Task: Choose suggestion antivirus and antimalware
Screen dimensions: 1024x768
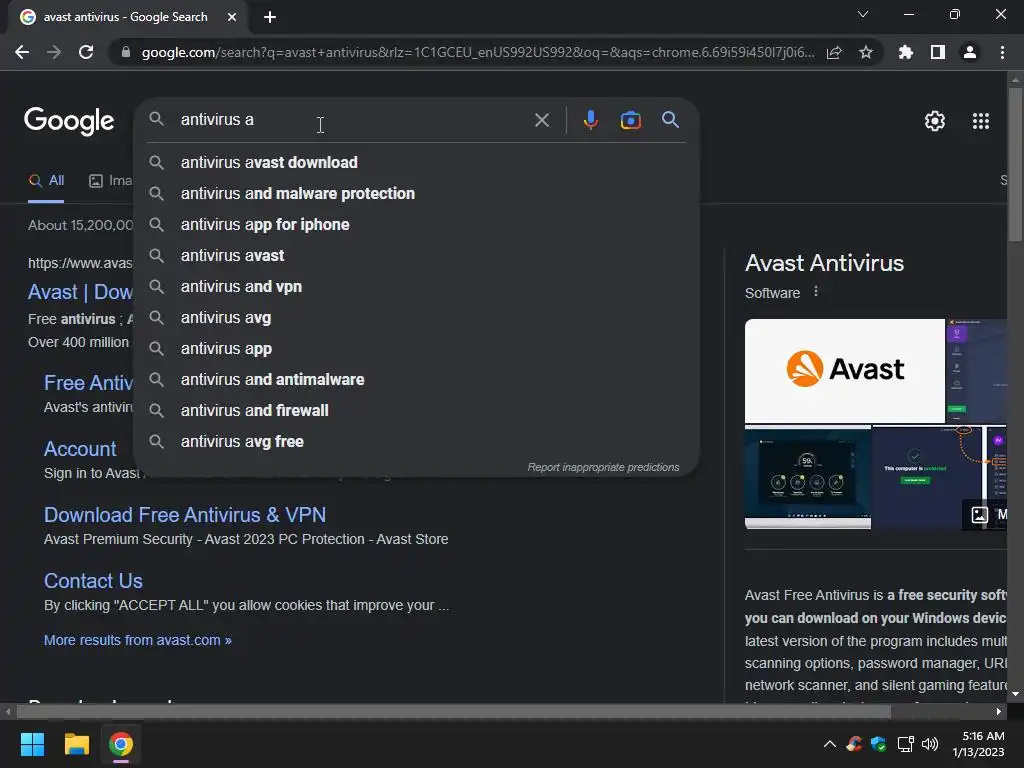Action: [416, 379]
